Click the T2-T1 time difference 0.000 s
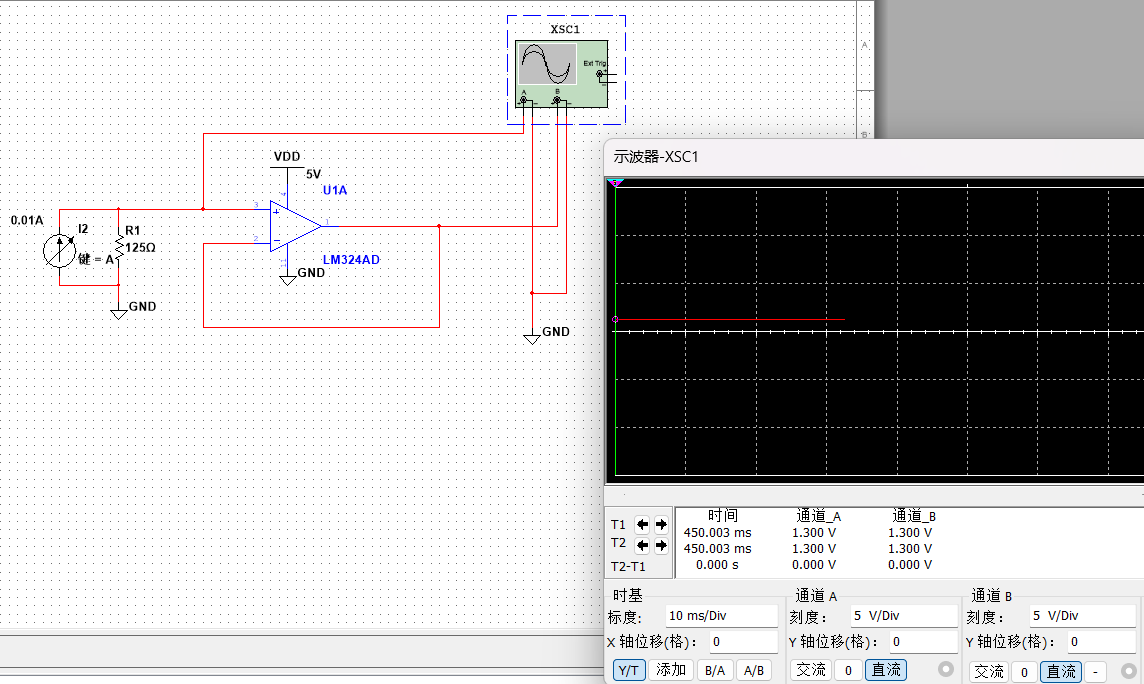 tap(717, 565)
